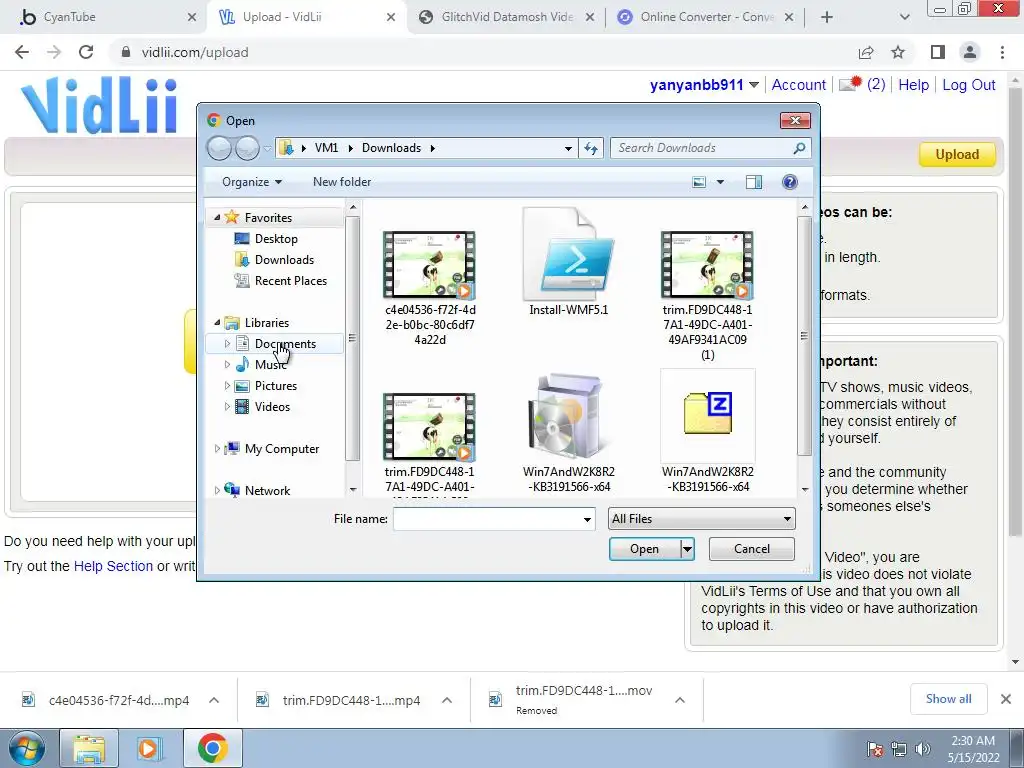Open a new browser tab

coord(827,18)
